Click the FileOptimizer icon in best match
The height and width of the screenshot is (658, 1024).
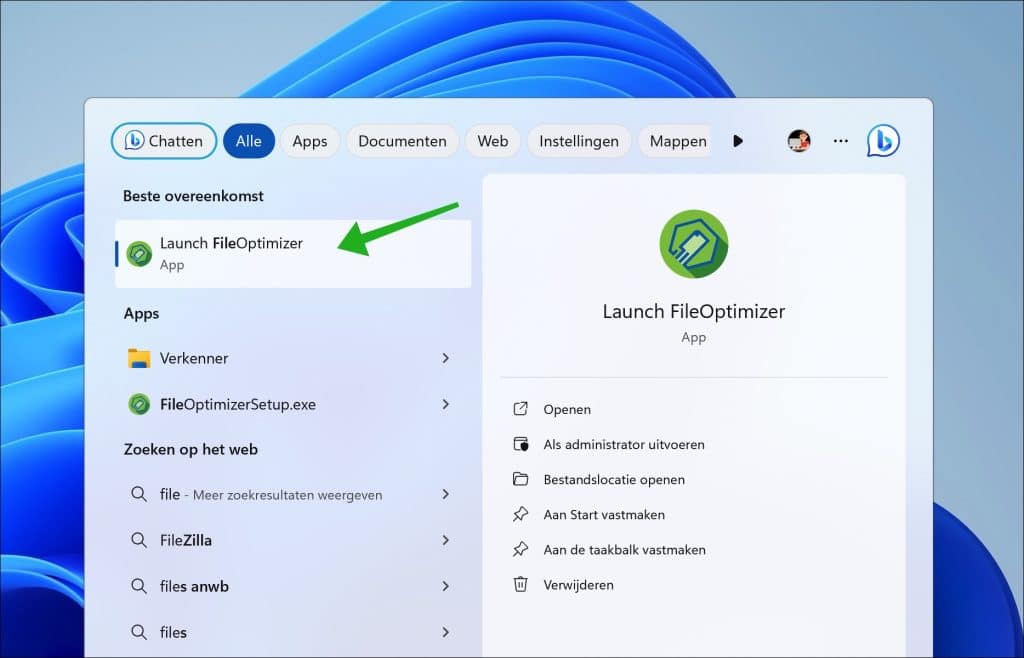139,253
